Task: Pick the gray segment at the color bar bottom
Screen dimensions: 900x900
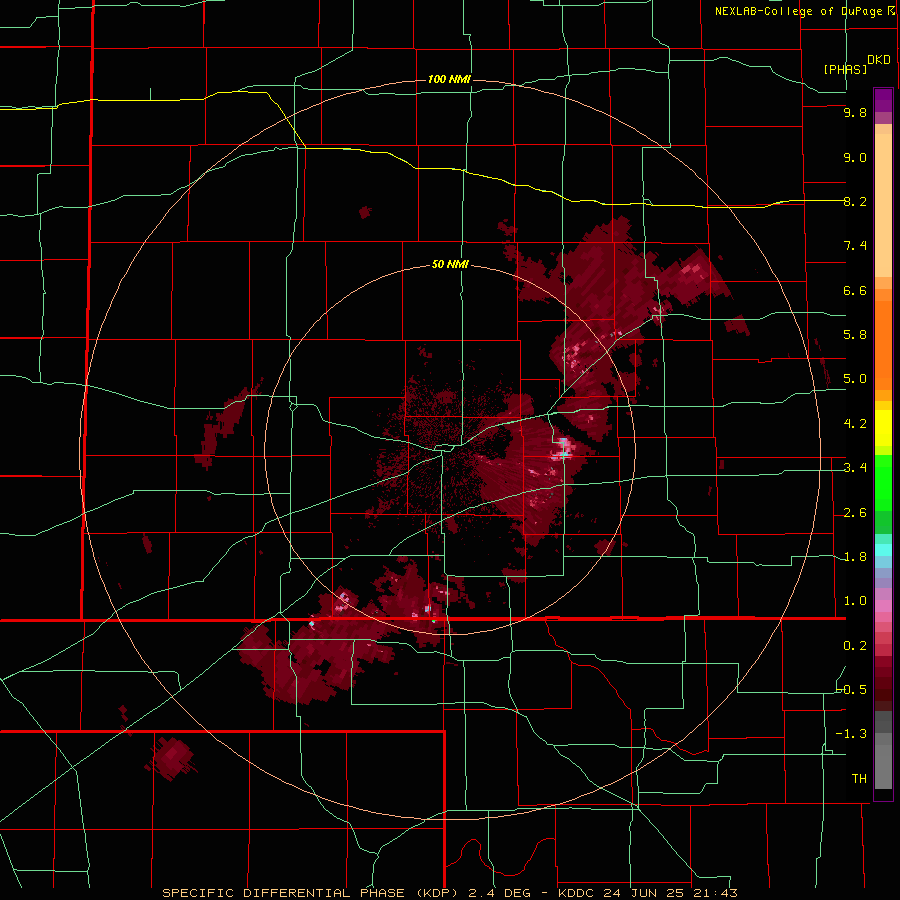Action: click(883, 766)
